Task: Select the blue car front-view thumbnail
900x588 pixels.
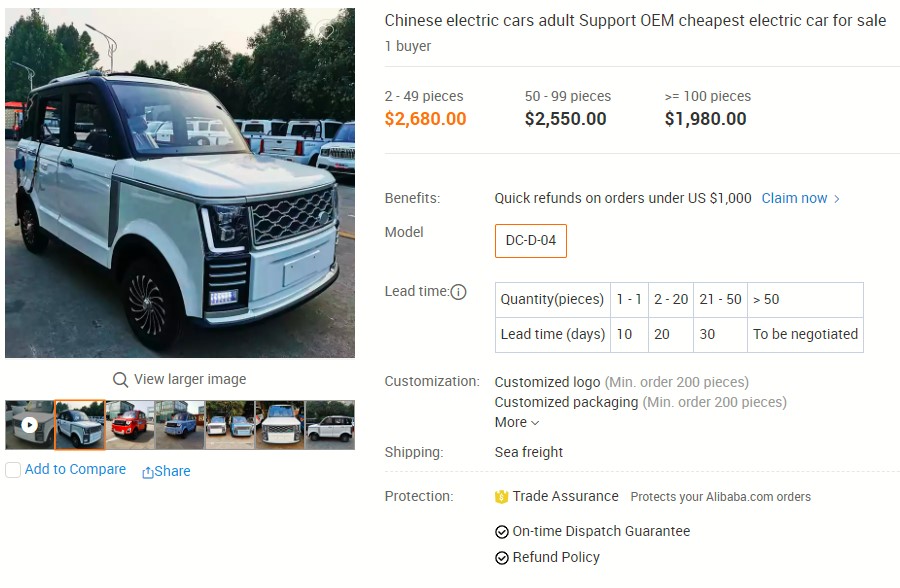Action: click(179, 425)
